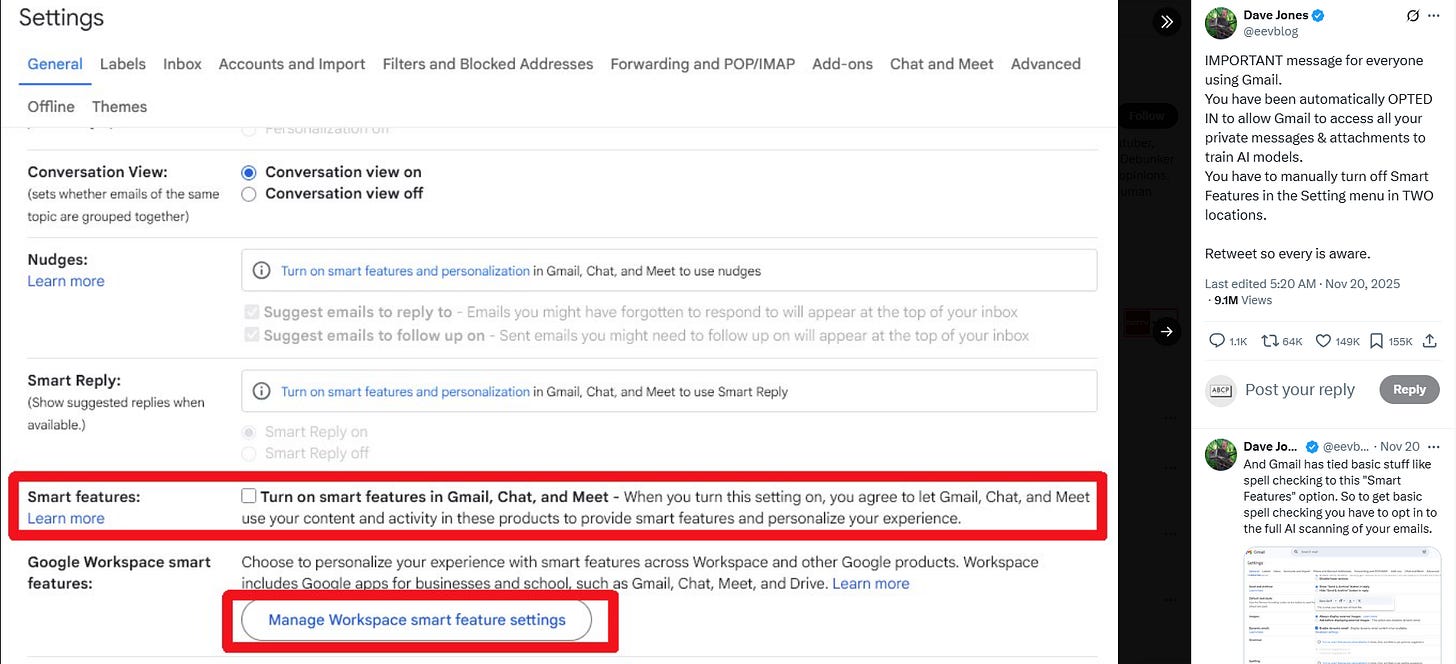Viewport: 1456px width, 664px height.
Task: Click the reply comment icon
Action: [x=1217, y=341]
